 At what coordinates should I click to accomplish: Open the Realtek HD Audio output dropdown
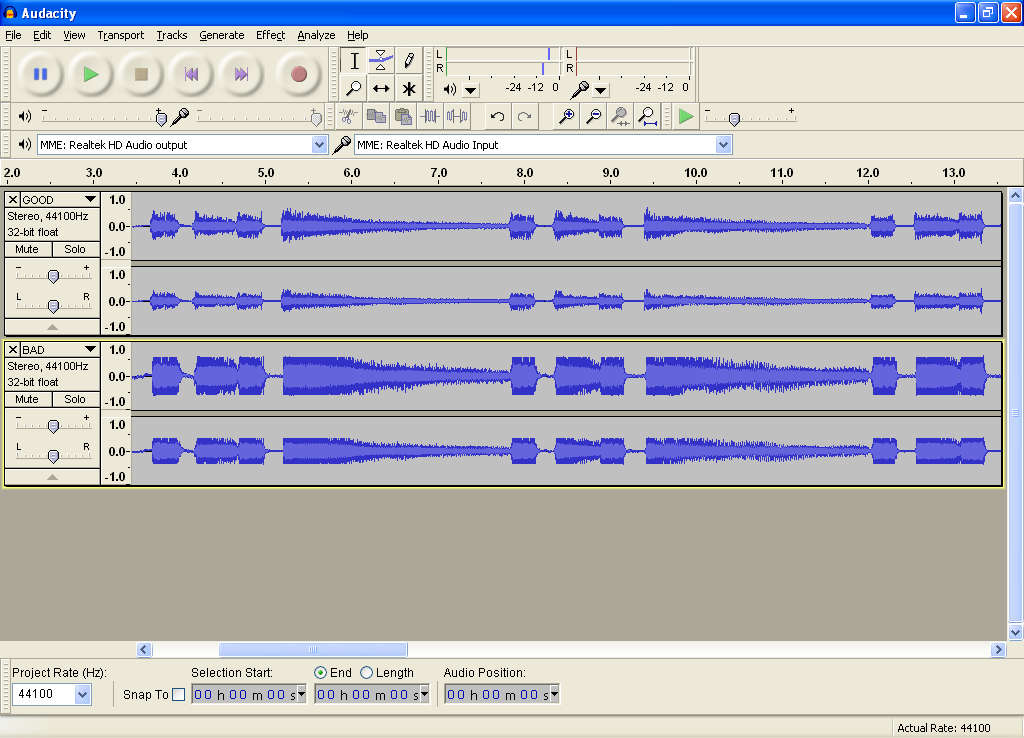coord(319,145)
